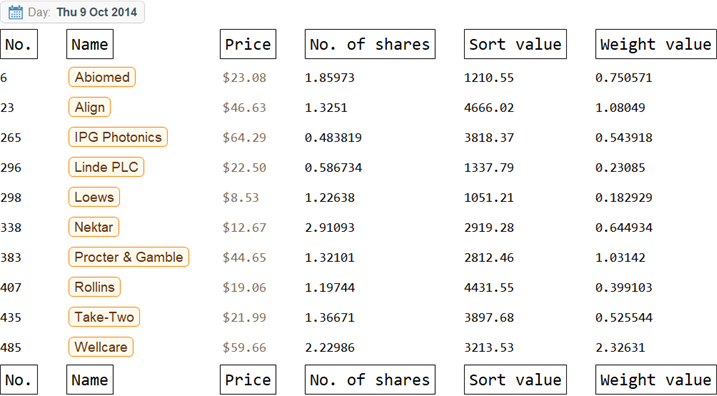Select price $59.66 for Wellcare

tap(244, 348)
